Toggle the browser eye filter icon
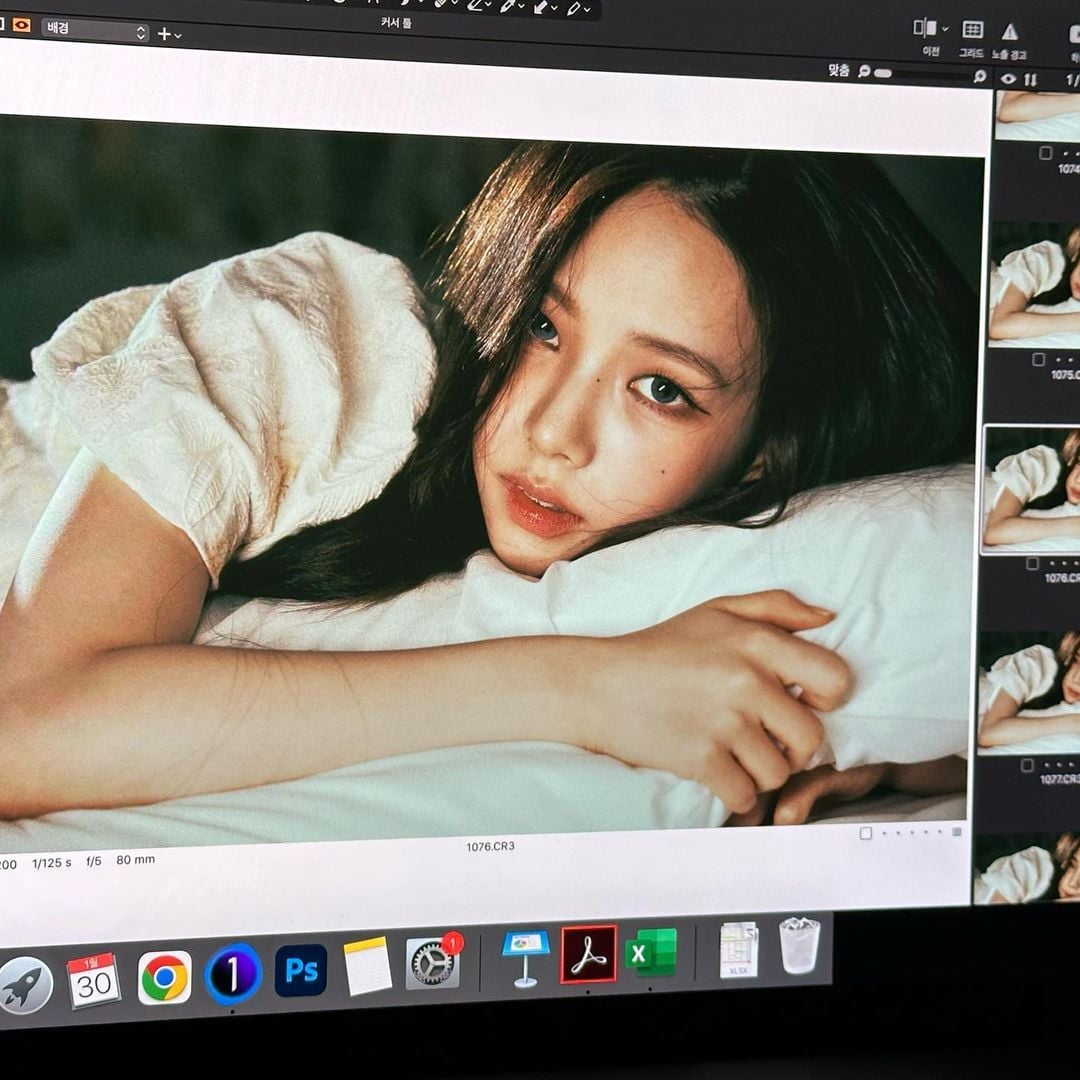Viewport: 1080px width, 1080px height. 1008,79
